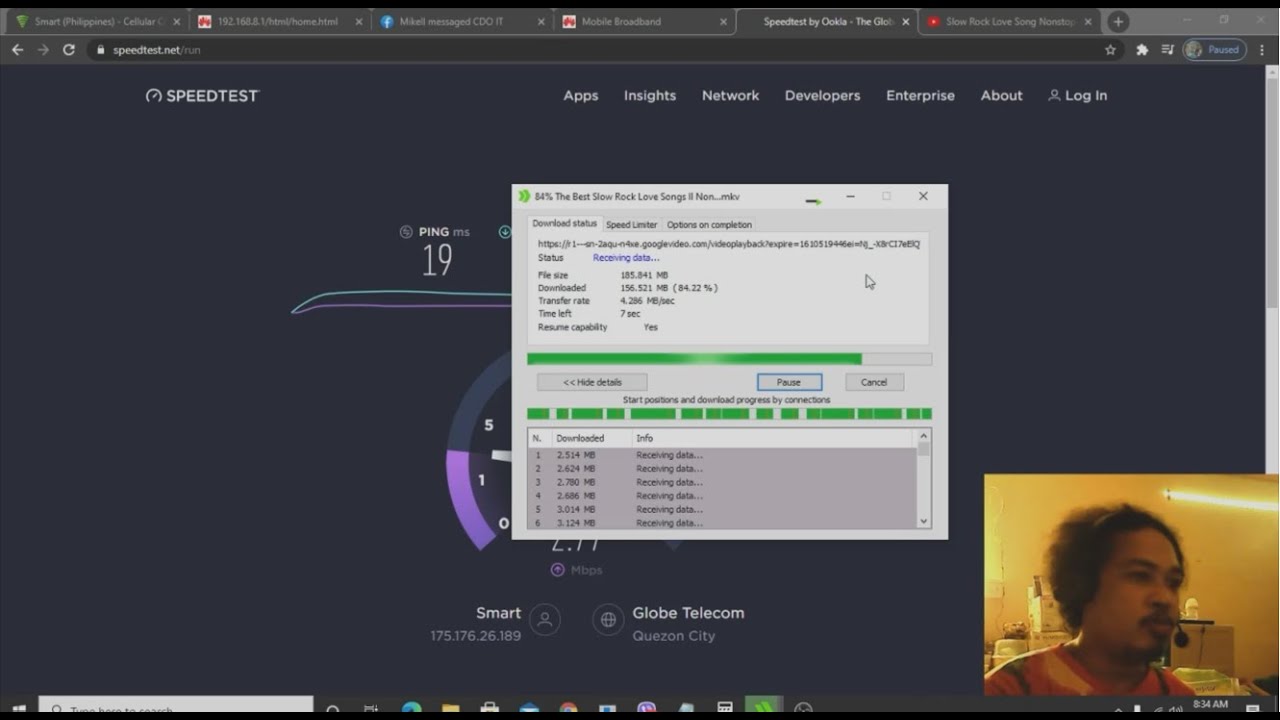Open the Chrome extensions puzzle icon
Viewport: 1280px width, 720px height.
pos(1142,49)
